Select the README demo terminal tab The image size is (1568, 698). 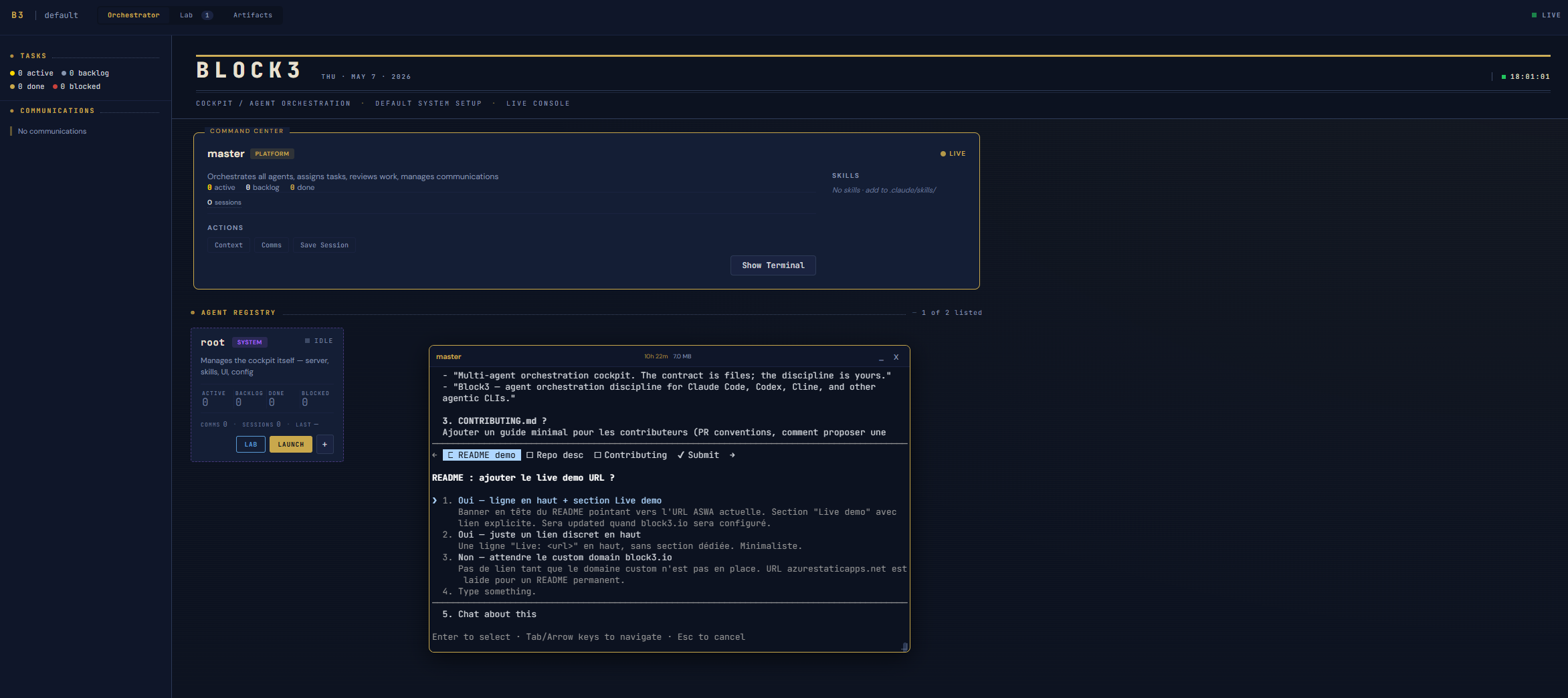point(482,455)
